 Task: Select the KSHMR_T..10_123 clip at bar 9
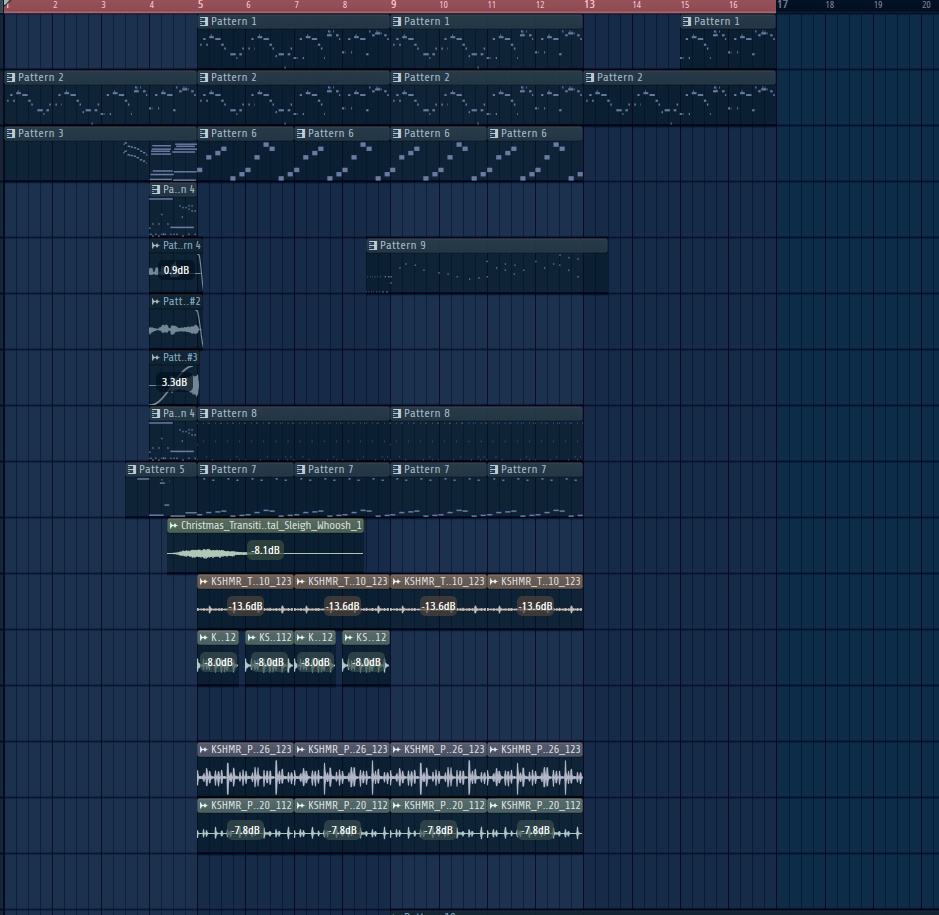coord(438,601)
